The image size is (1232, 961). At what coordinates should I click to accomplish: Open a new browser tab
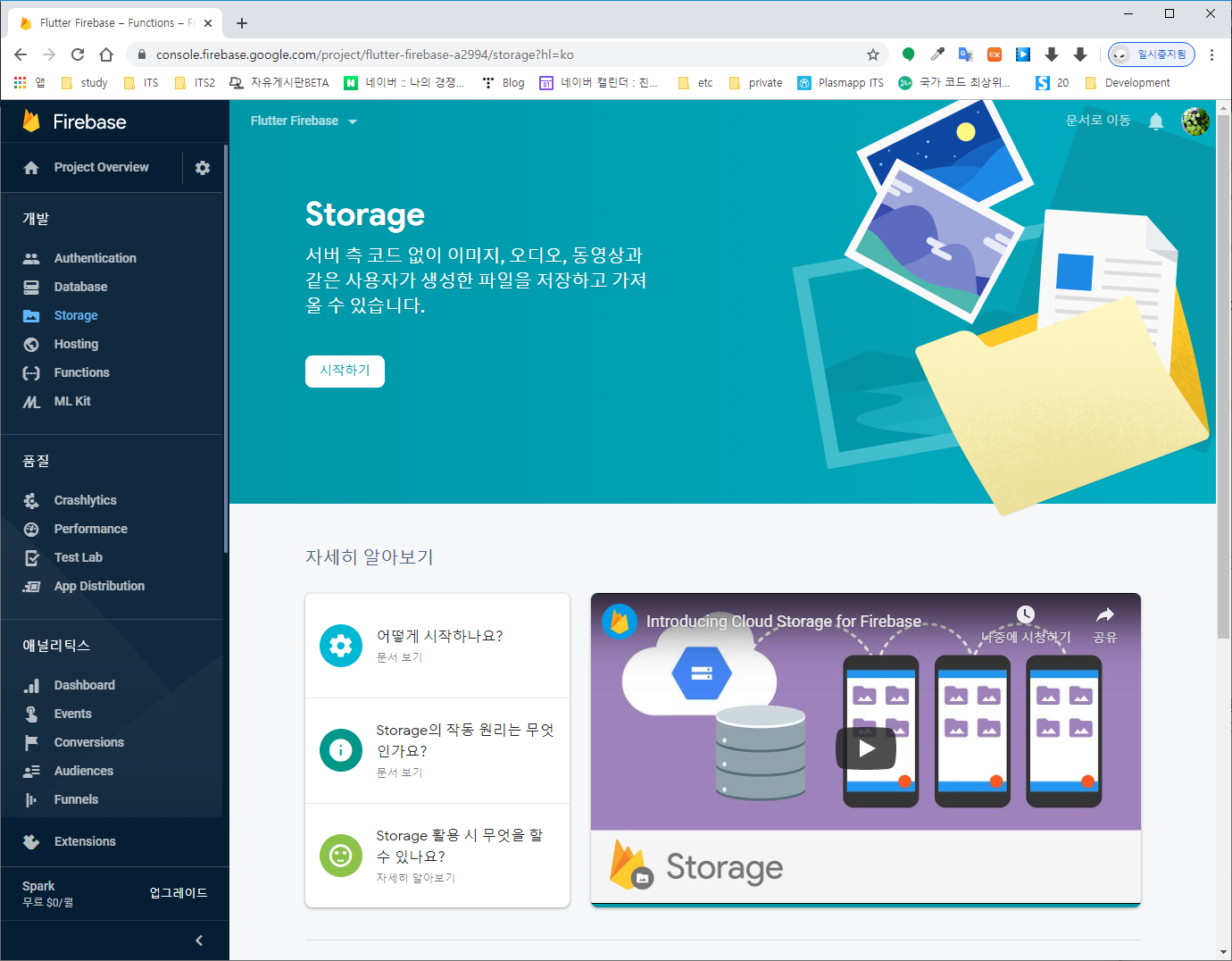(x=242, y=23)
